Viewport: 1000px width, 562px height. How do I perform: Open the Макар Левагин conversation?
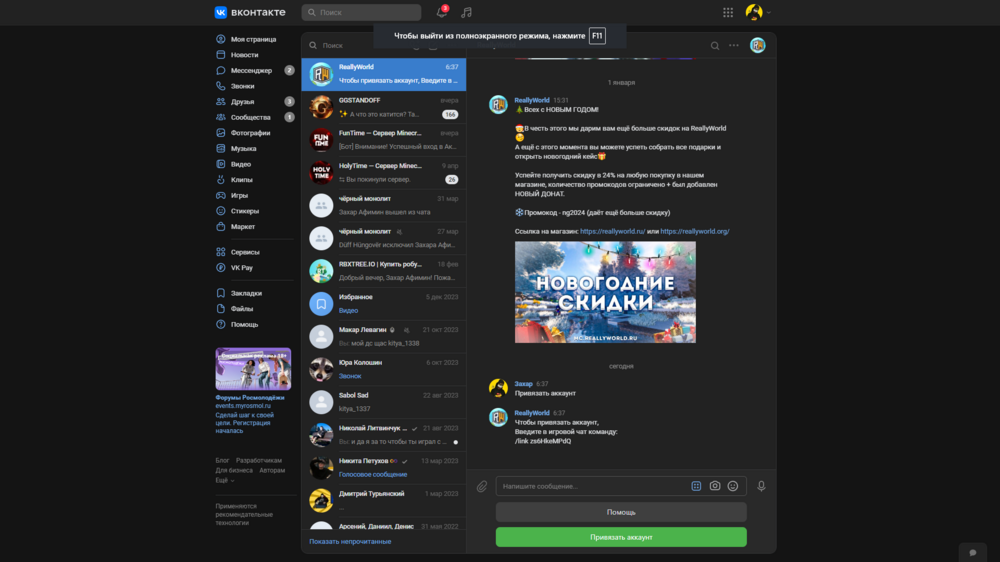[384, 337]
